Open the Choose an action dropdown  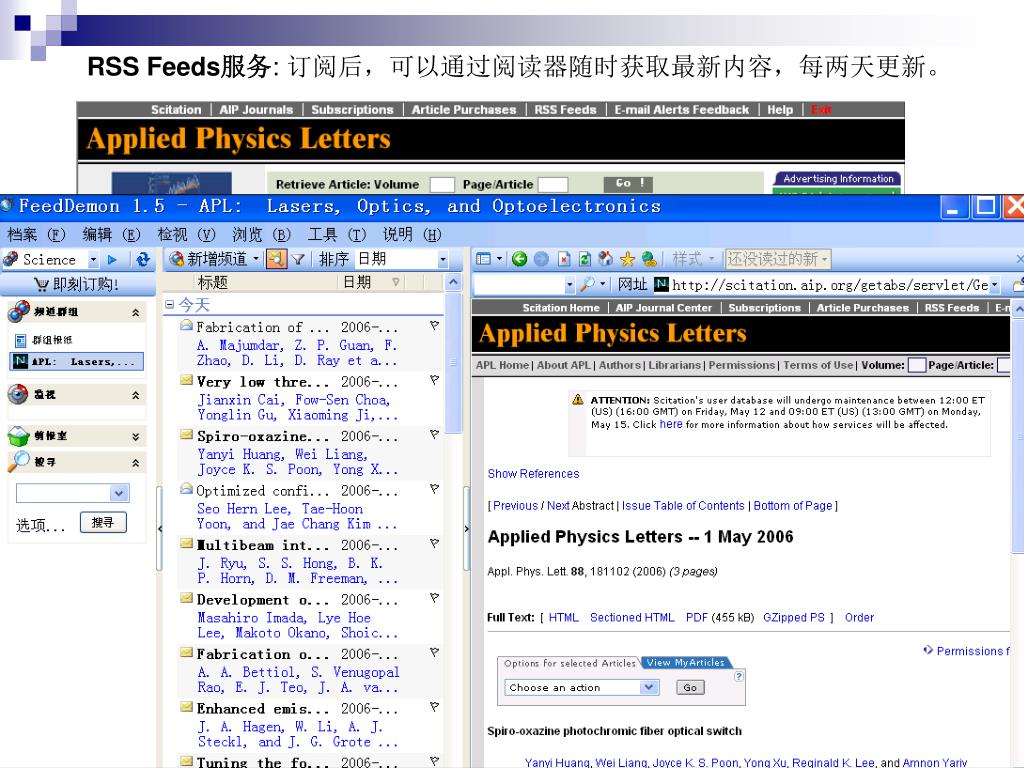click(581, 687)
